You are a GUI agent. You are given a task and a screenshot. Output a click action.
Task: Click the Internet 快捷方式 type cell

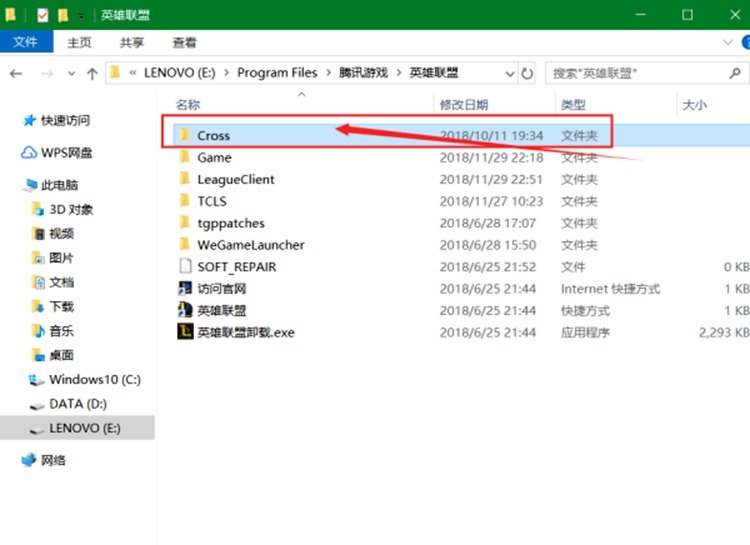click(x=610, y=289)
